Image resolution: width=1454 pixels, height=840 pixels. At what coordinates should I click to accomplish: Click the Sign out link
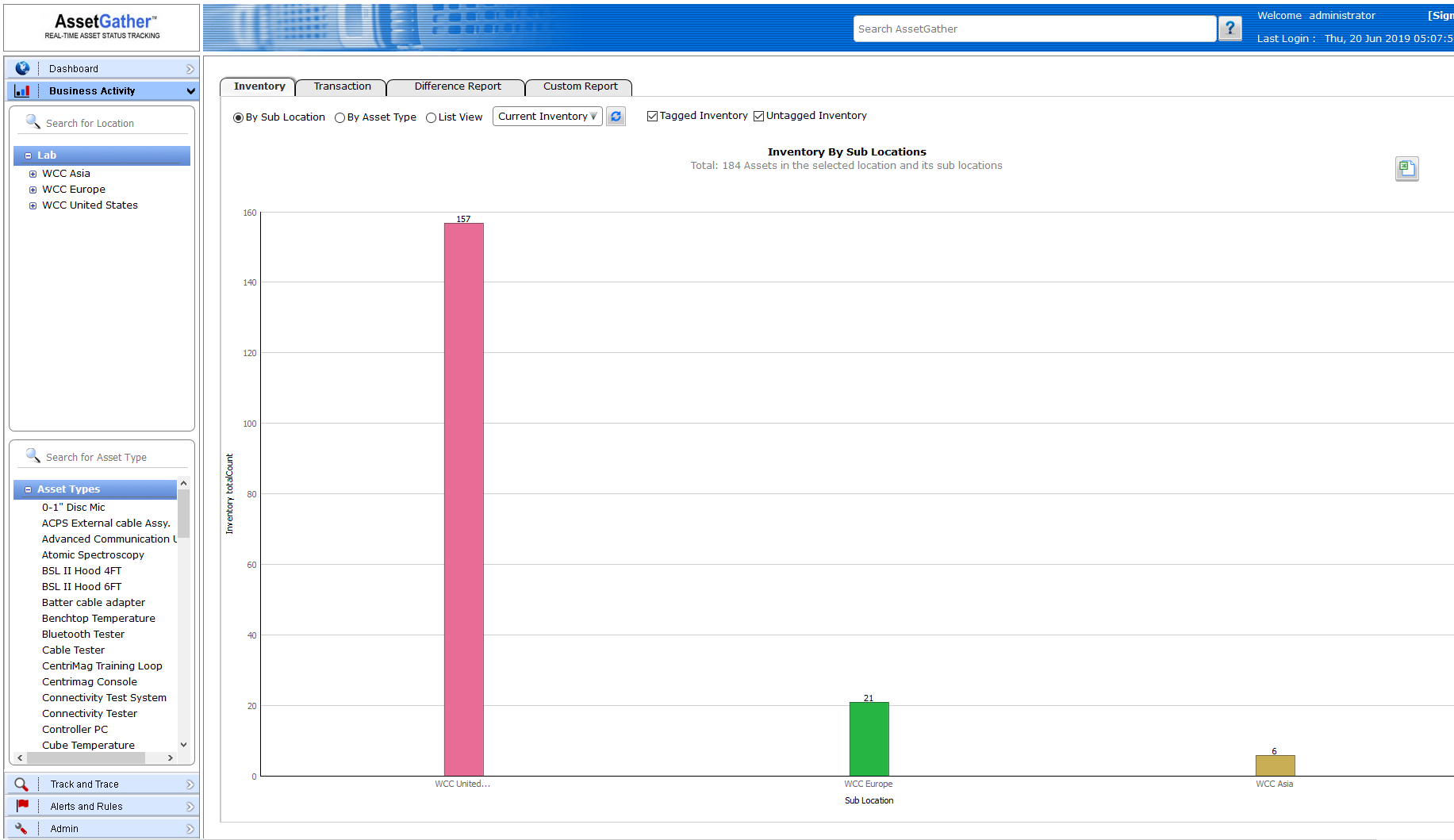click(1441, 15)
